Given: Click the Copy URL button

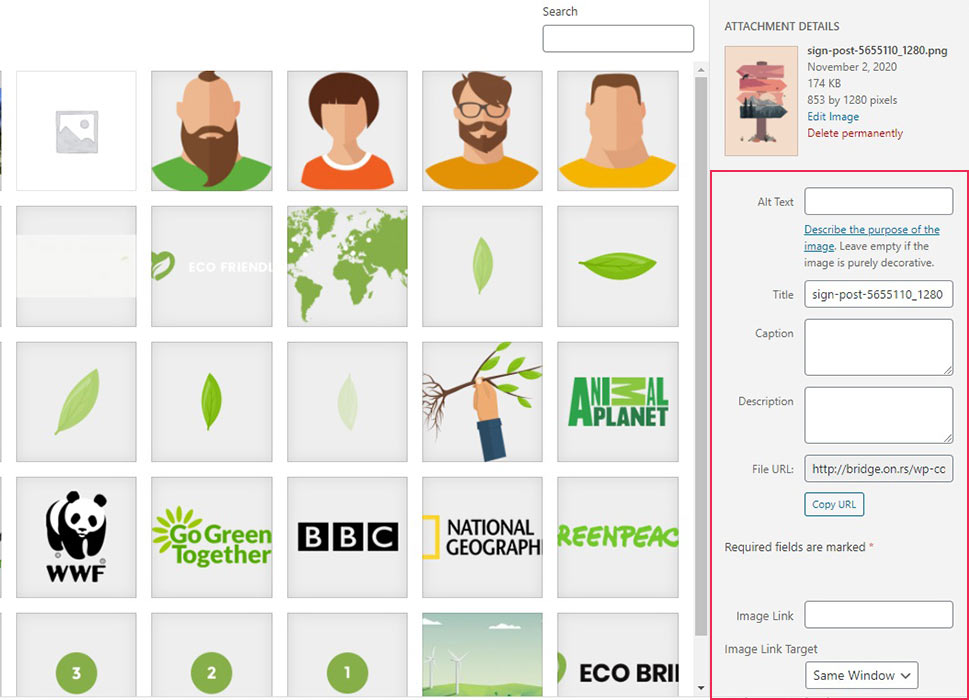Looking at the screenshot, I should (x=834, y=504).
